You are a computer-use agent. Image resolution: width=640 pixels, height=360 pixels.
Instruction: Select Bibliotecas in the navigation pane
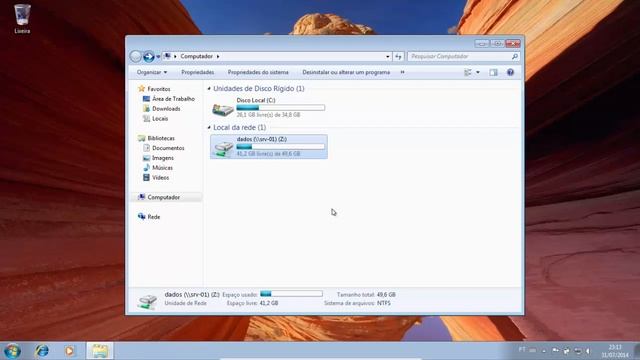161,138
